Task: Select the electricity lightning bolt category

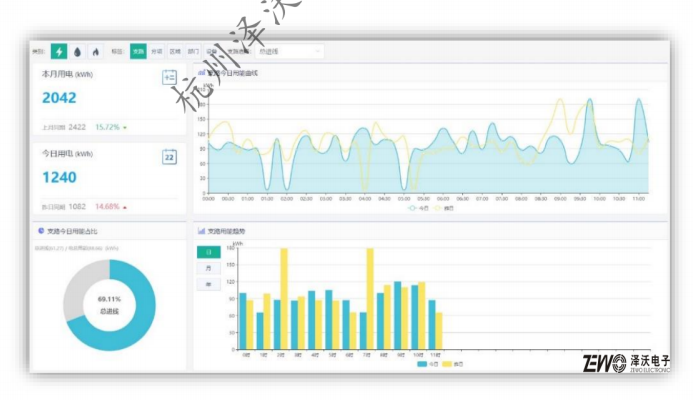Action: pos(59,52)
